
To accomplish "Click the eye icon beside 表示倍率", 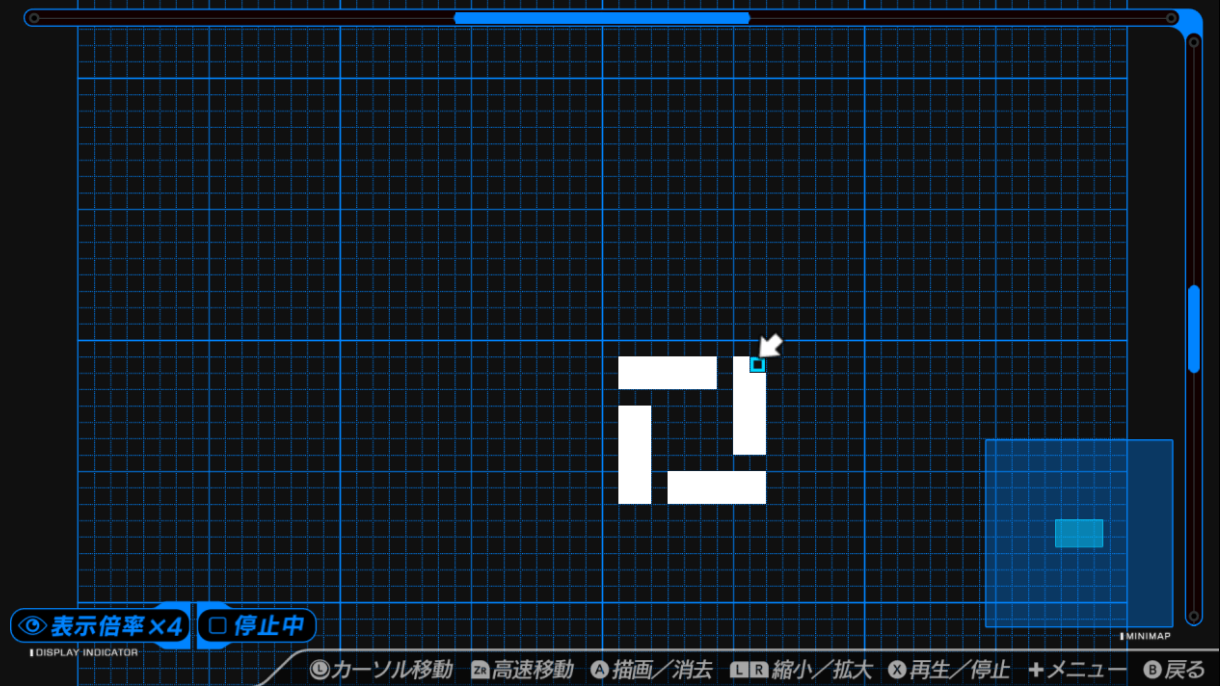I will pos(33,627).
